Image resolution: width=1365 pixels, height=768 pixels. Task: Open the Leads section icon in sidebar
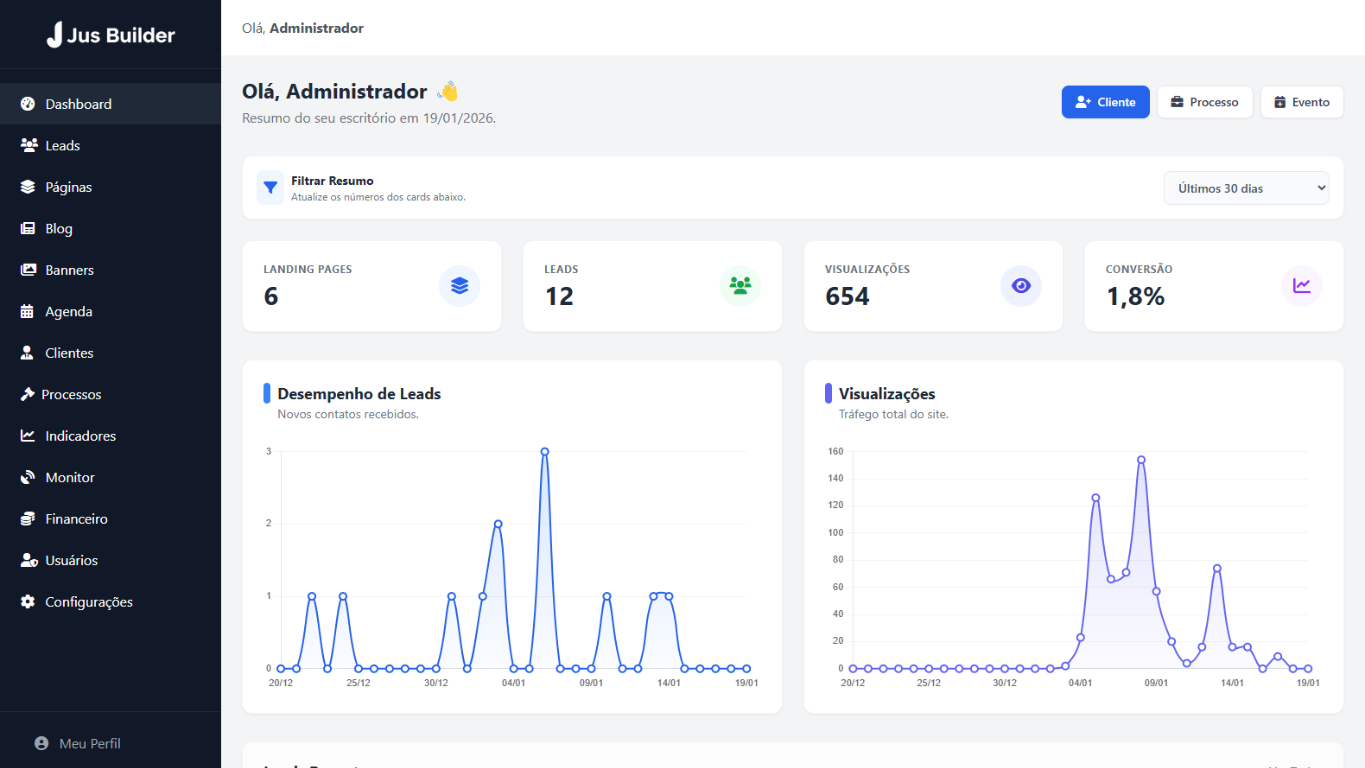(x=28, y=145)
